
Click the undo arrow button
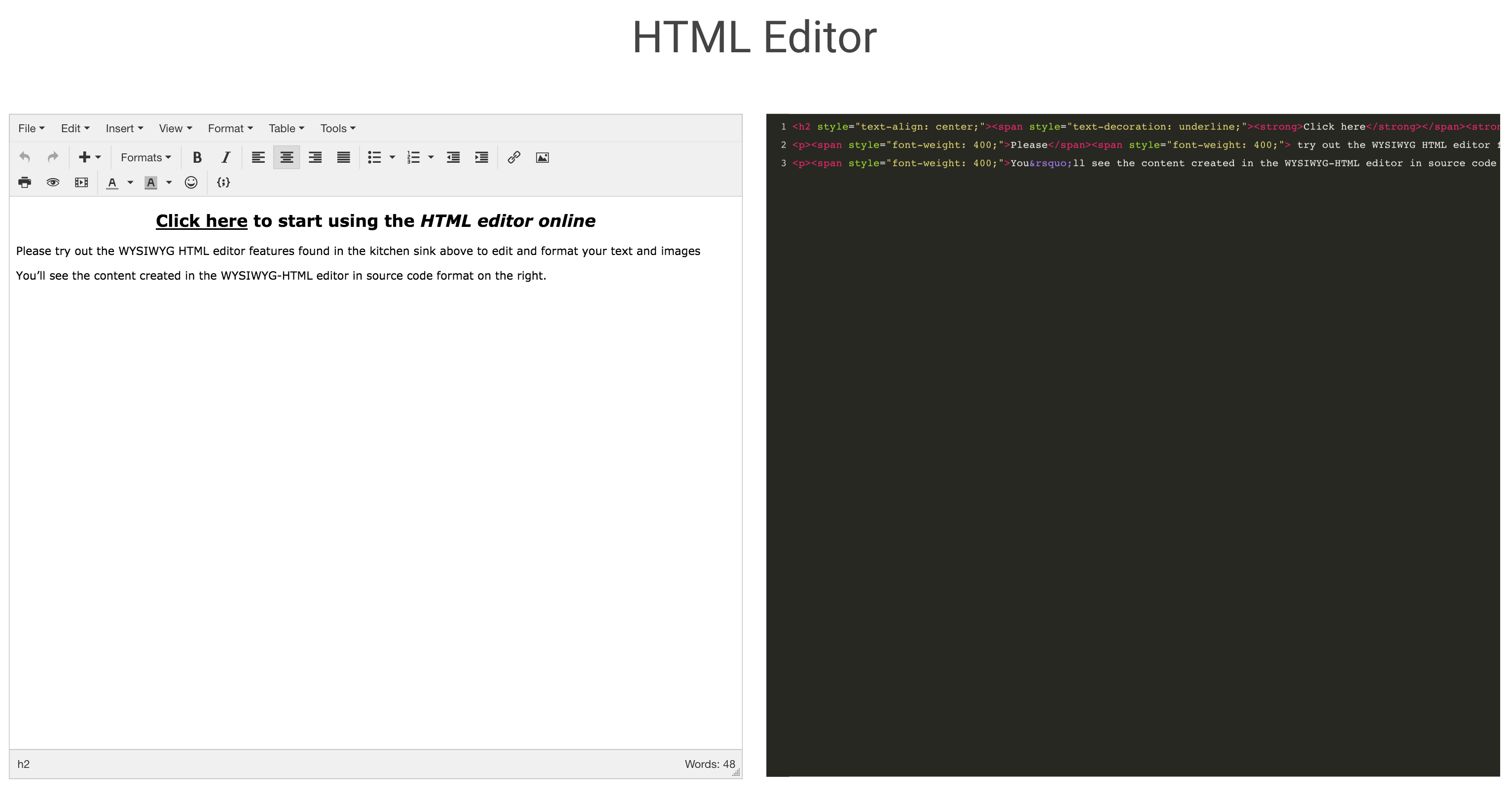pyautogui.click(x=24, y=157)
